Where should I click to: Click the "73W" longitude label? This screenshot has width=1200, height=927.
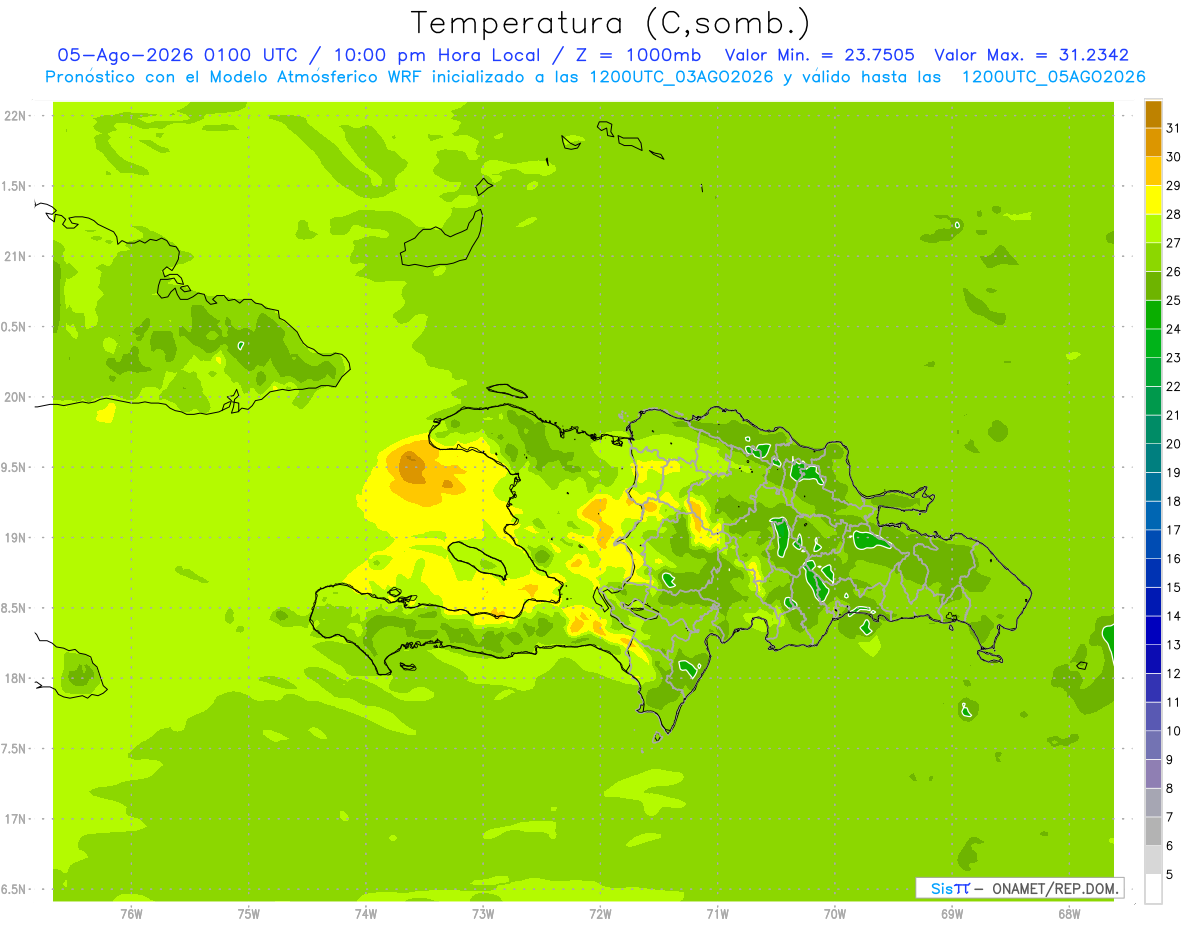483,914
